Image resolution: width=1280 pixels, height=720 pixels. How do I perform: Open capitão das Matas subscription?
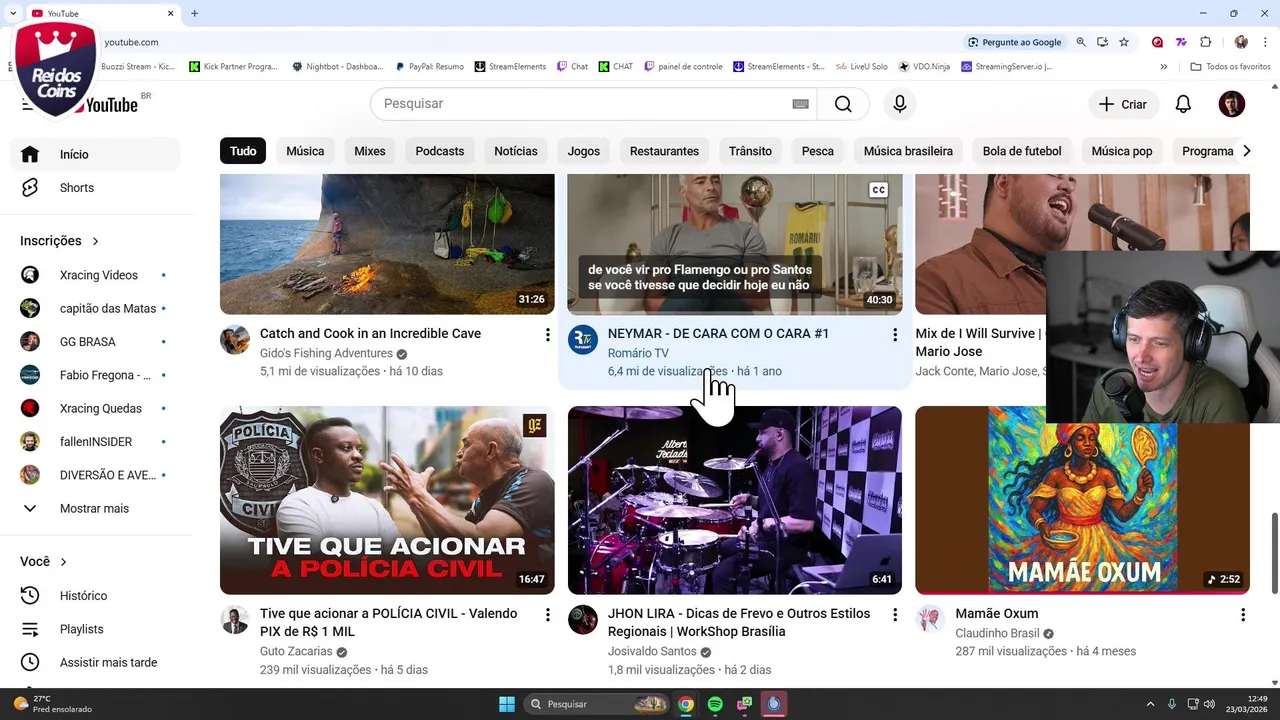[x=95, y=309]
